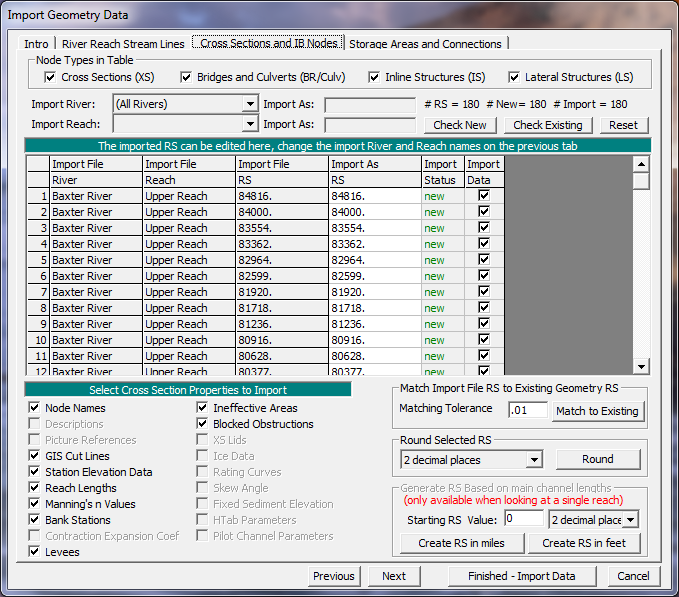The height and width of the screenshot is (597, 679).
Task: Select Import As RS cell 83554
Action: coord(375,228)
